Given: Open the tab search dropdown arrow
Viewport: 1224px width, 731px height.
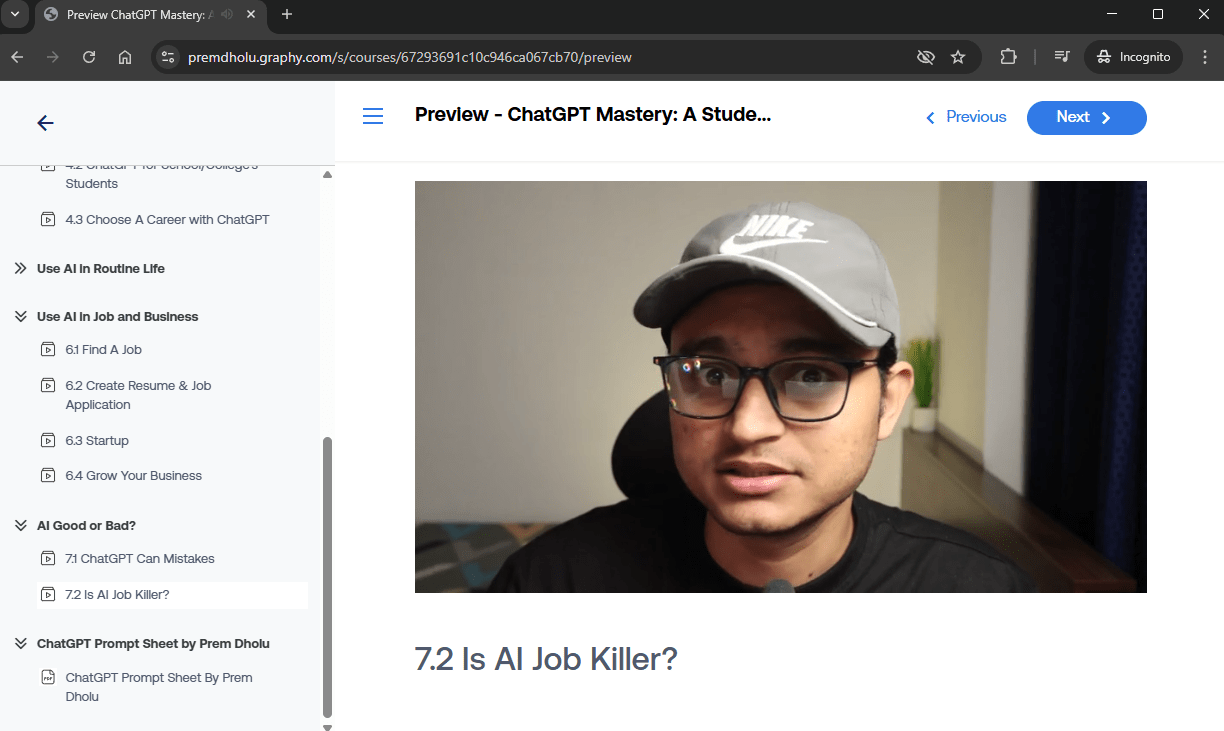Looking at the screenshot, I should coord(15,15).
